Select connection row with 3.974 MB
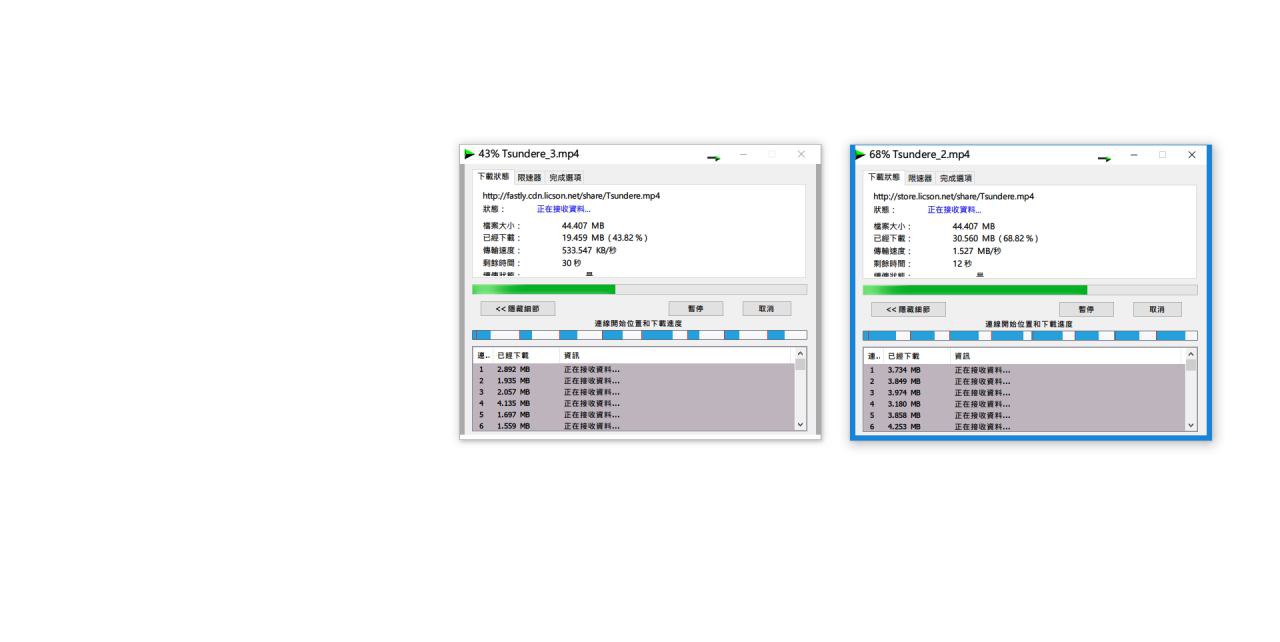The image size is (1280, 642). (x=1024, y=393)
